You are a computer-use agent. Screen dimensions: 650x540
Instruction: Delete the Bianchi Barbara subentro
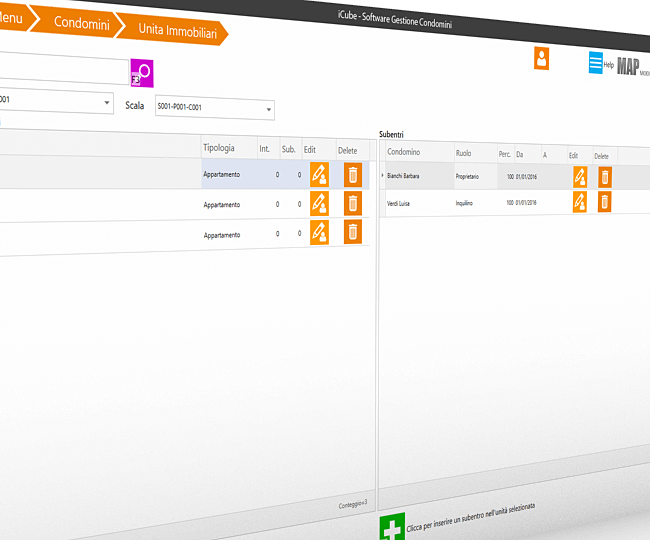pyautogui.click(x=605, y=177)
